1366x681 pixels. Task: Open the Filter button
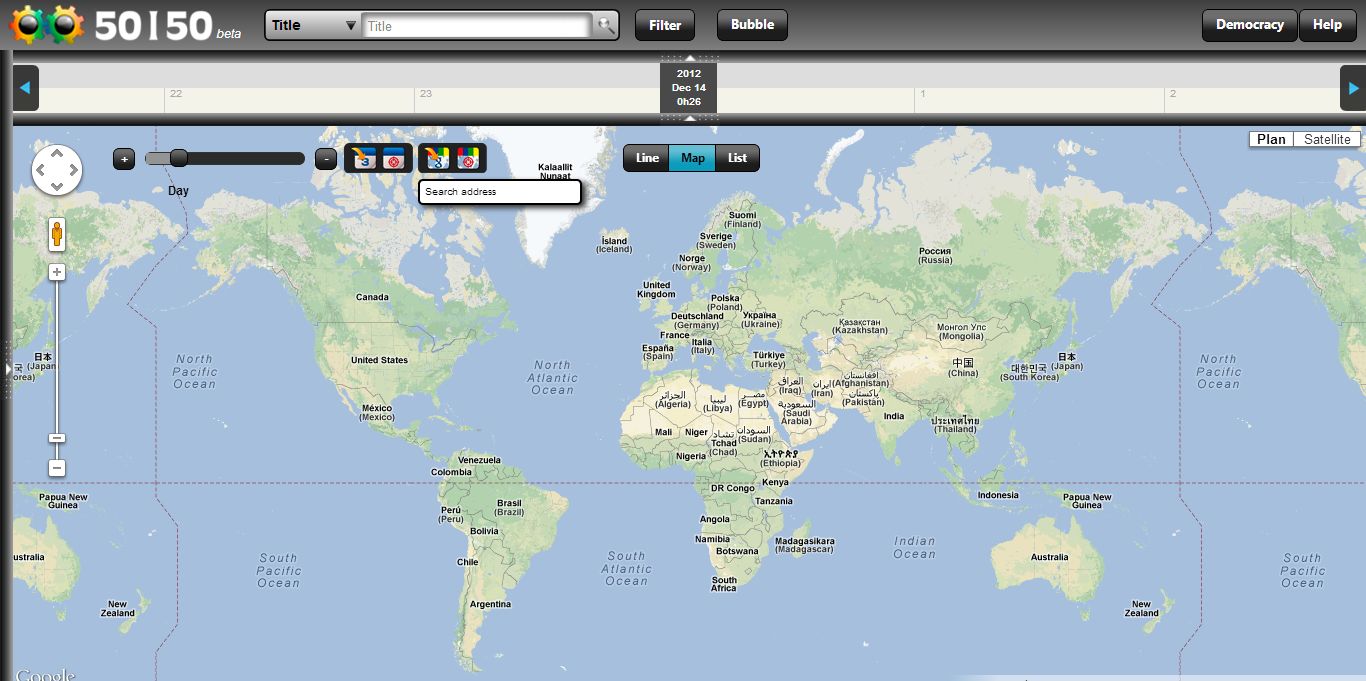click(665, 26)
